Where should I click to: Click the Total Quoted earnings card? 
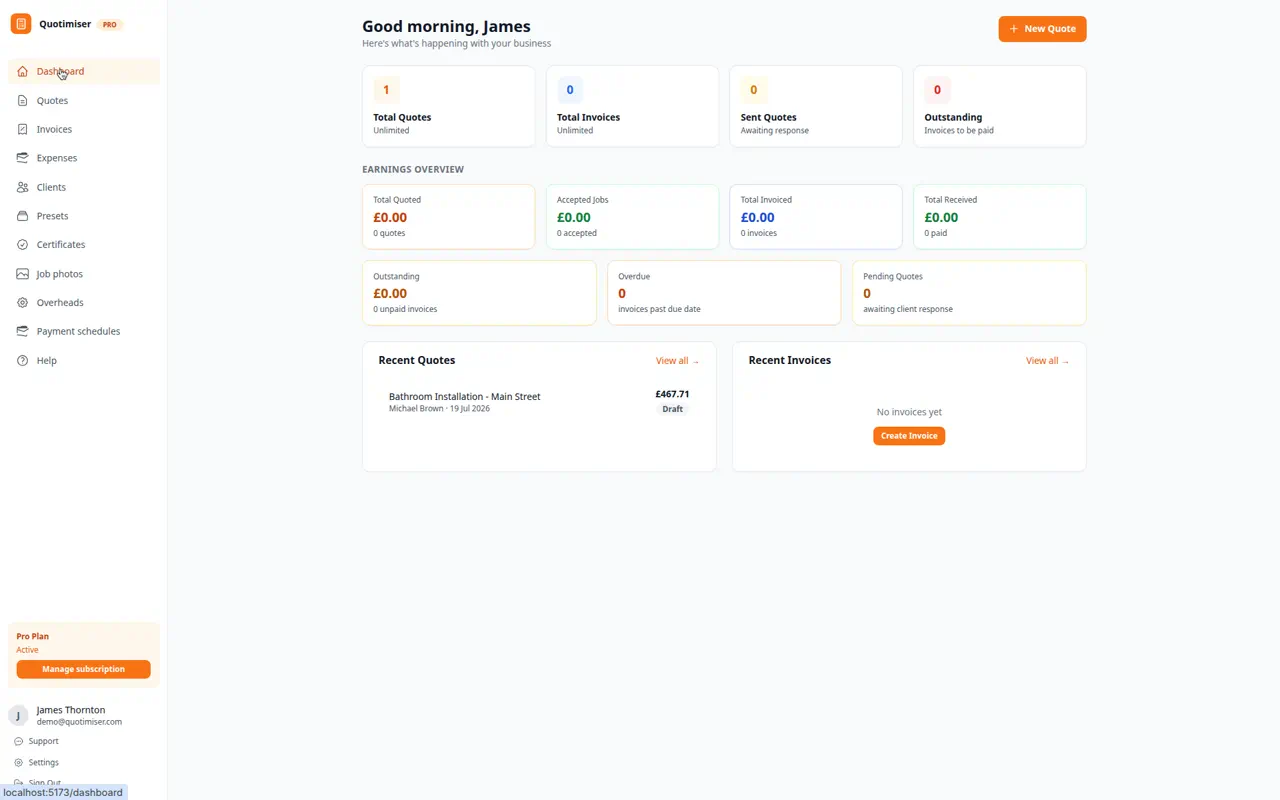pos(448,217)
